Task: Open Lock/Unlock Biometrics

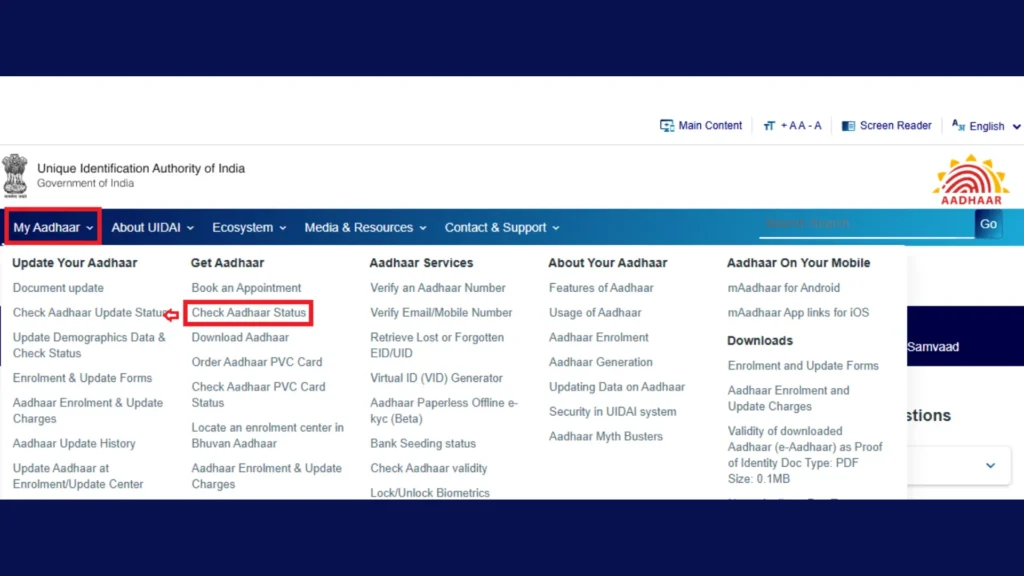Action: pyautogui.click(x=430, y=493)
